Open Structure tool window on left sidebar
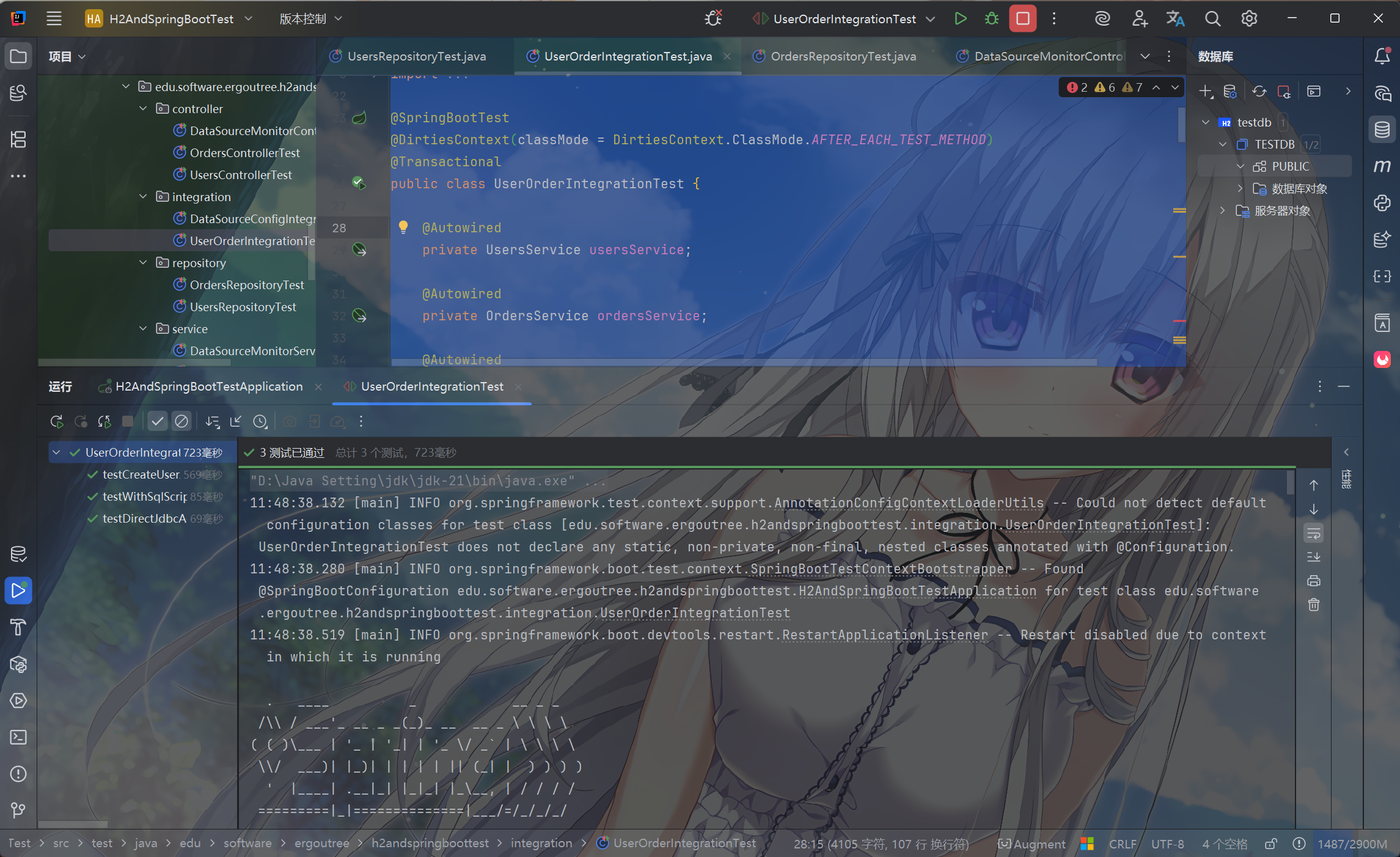 (x=18, y=139)
